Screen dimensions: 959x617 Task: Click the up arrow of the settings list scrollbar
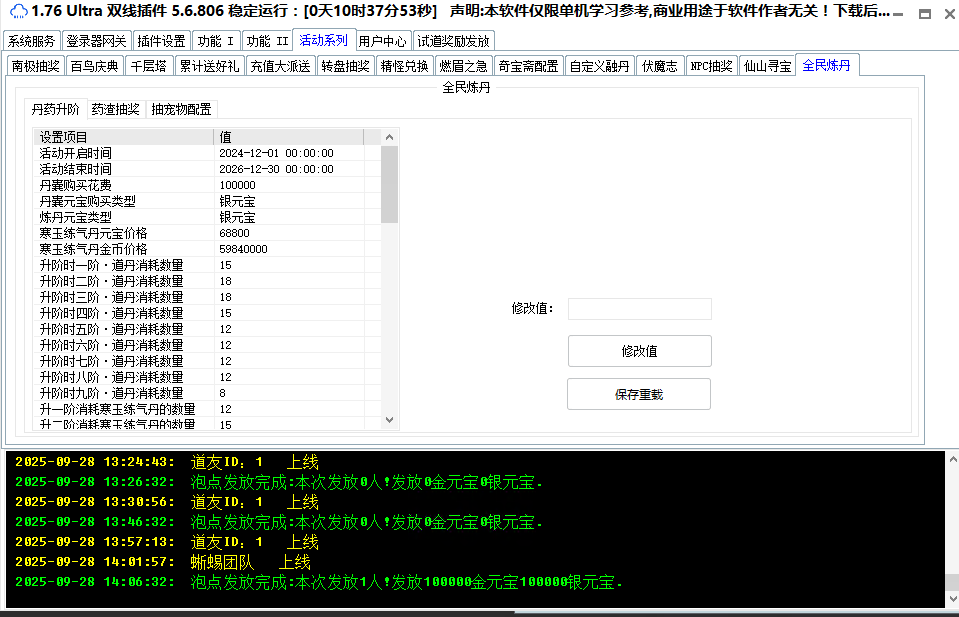tap(390, 137)
